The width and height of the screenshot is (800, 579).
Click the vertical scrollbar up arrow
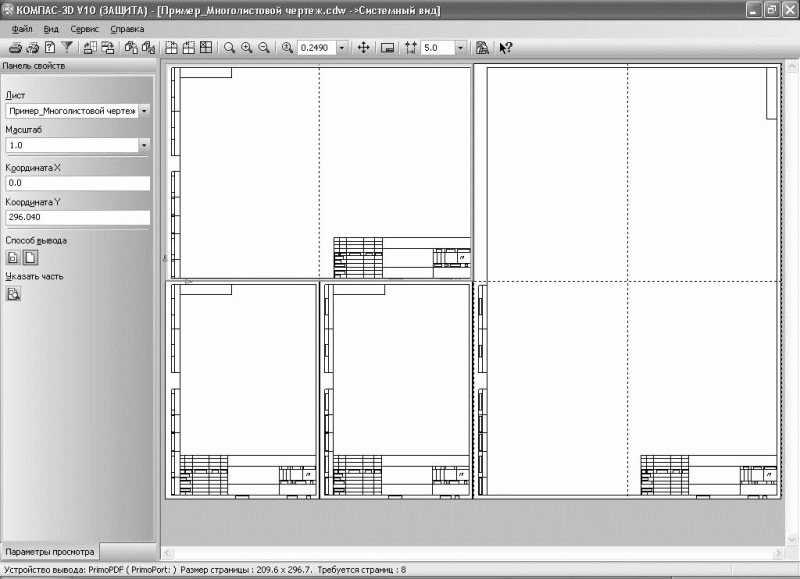[792, 66]
